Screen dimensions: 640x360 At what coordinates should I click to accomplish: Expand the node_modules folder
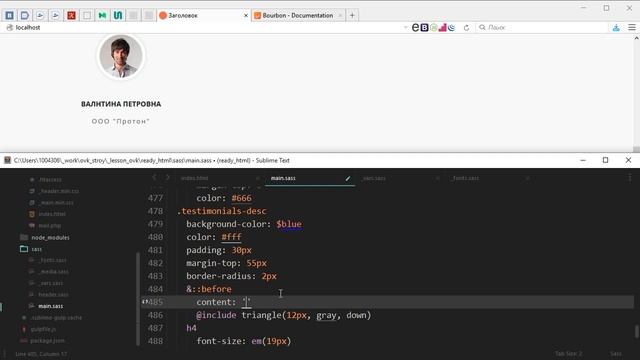[x=50, y=237]
